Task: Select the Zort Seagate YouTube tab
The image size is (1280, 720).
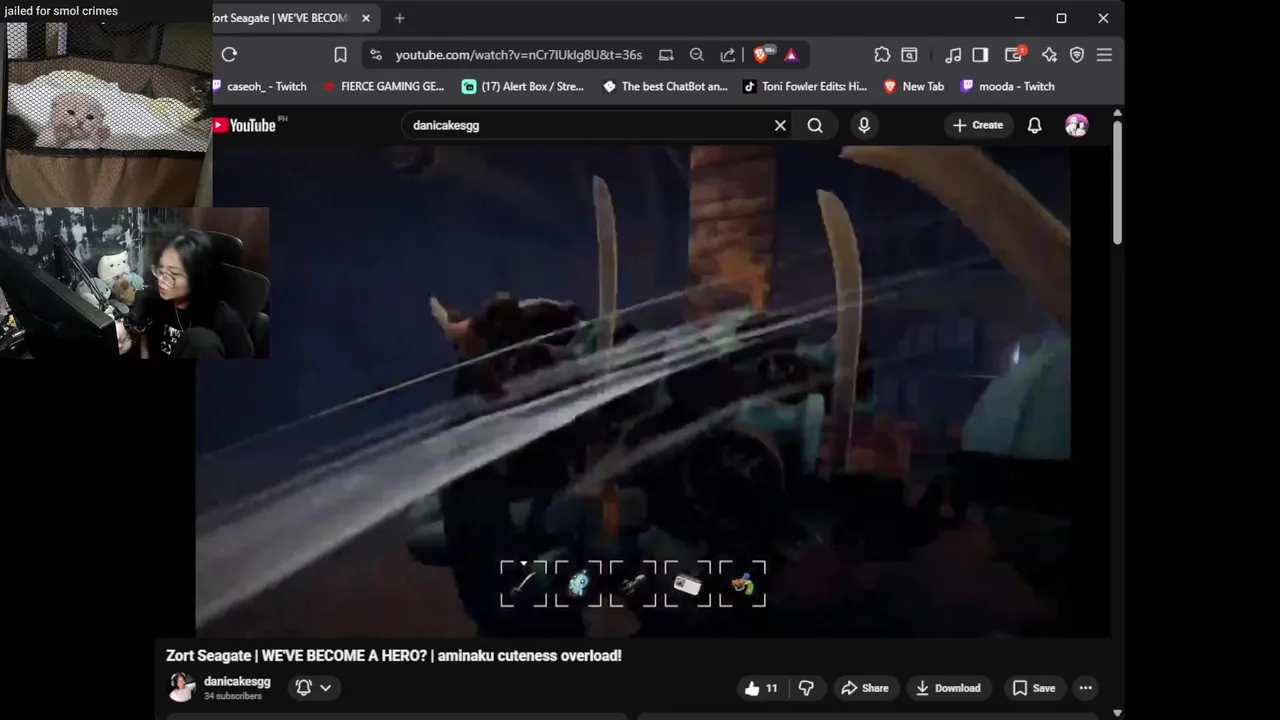Action: (x=283, y=18)
